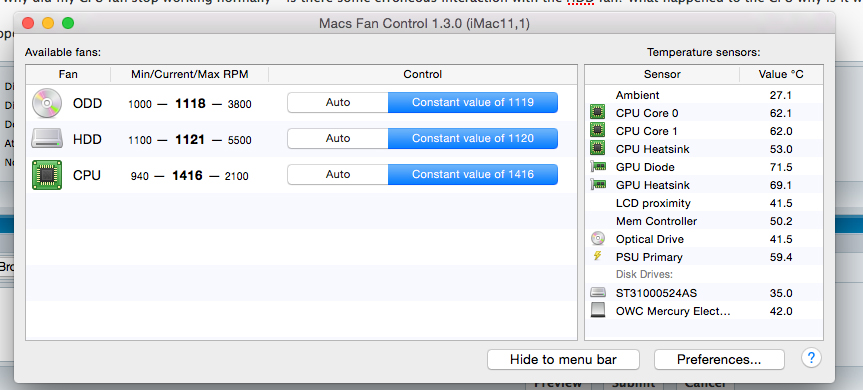Click the HDD fan drive icon
The height and width of the screenshot is (390, 863).
click(47, 139)
